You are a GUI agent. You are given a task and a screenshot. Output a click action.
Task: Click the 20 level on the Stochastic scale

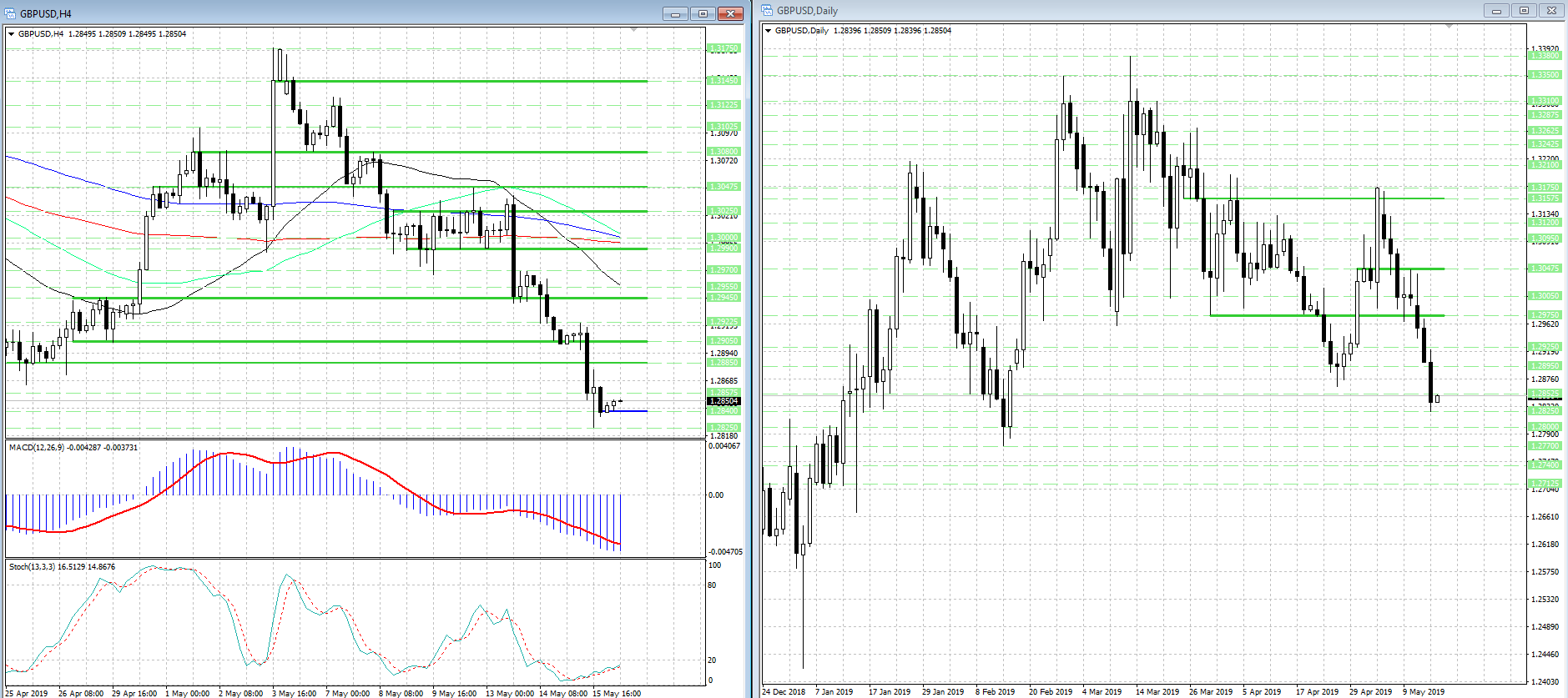tap(712, 660)
